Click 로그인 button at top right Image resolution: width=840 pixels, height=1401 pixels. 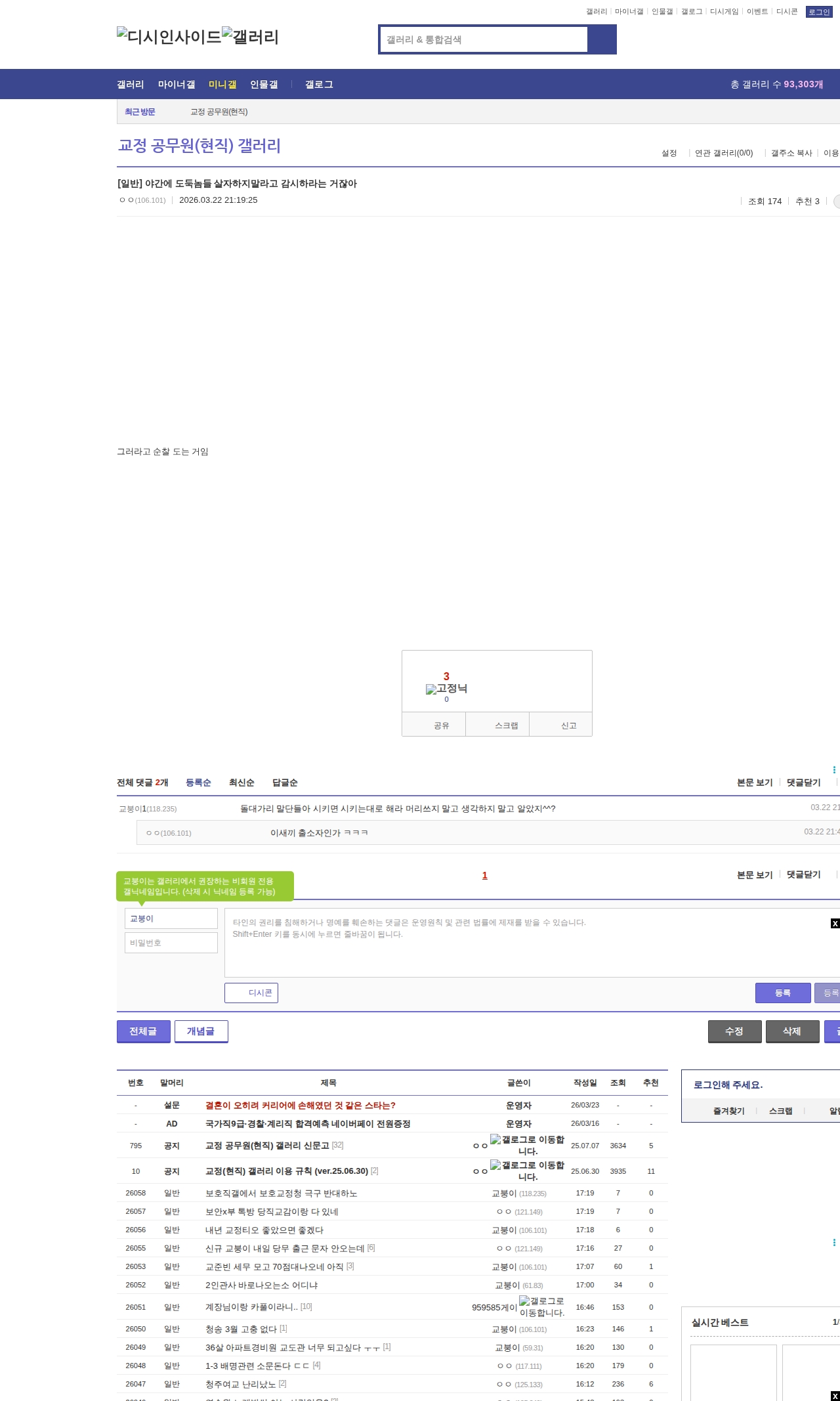[819, 12]
